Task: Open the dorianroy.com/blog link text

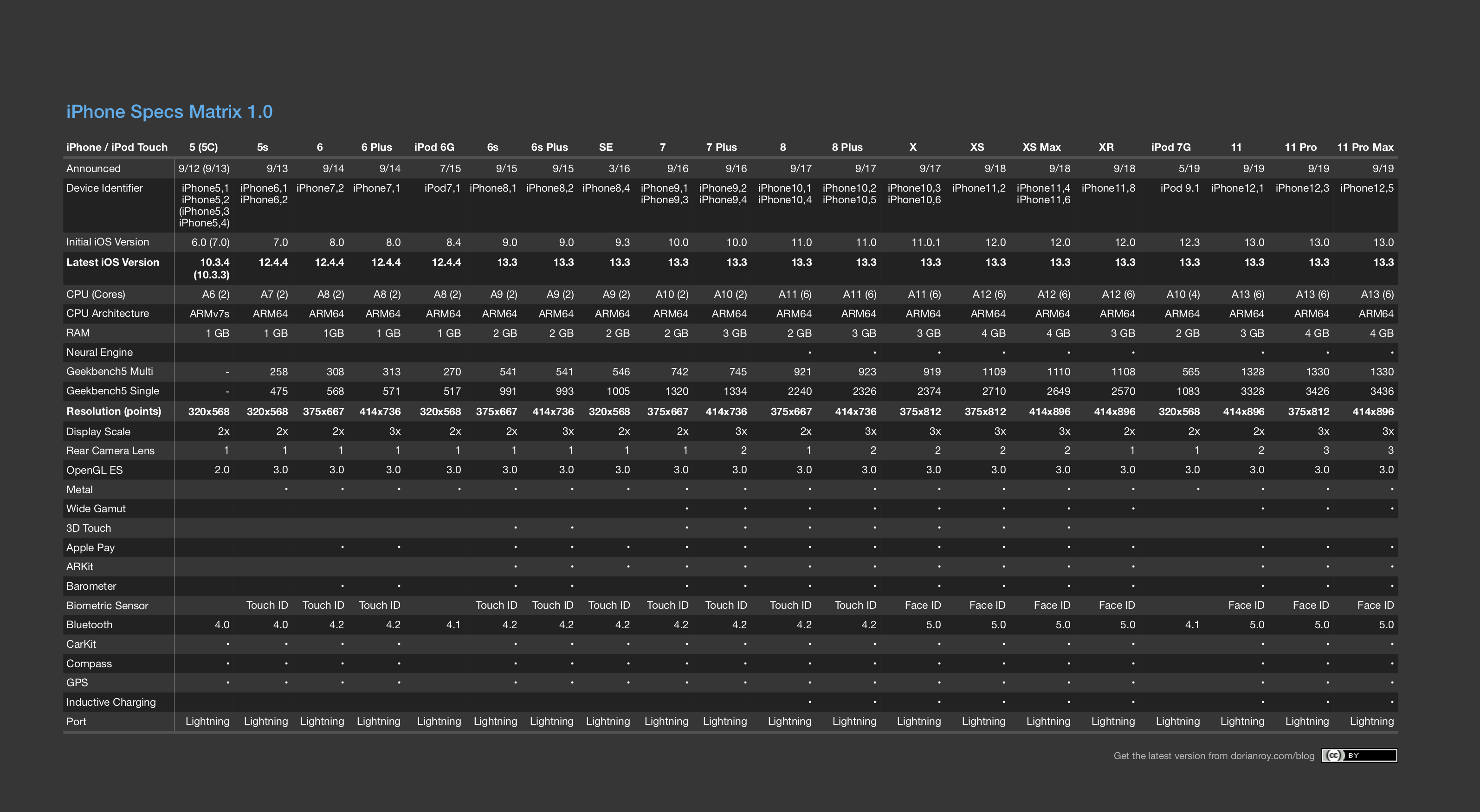Action: 1272,756
